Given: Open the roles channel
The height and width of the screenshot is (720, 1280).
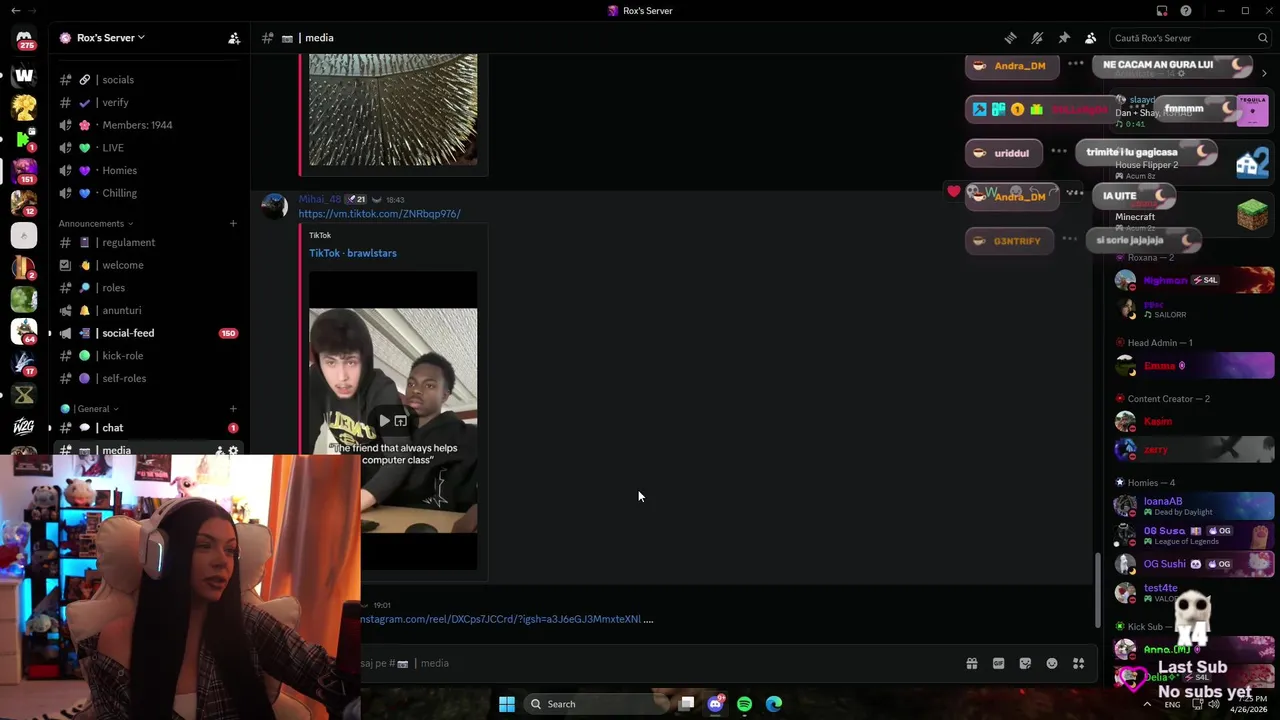Looking at the screenshot, I should [148, 287].
